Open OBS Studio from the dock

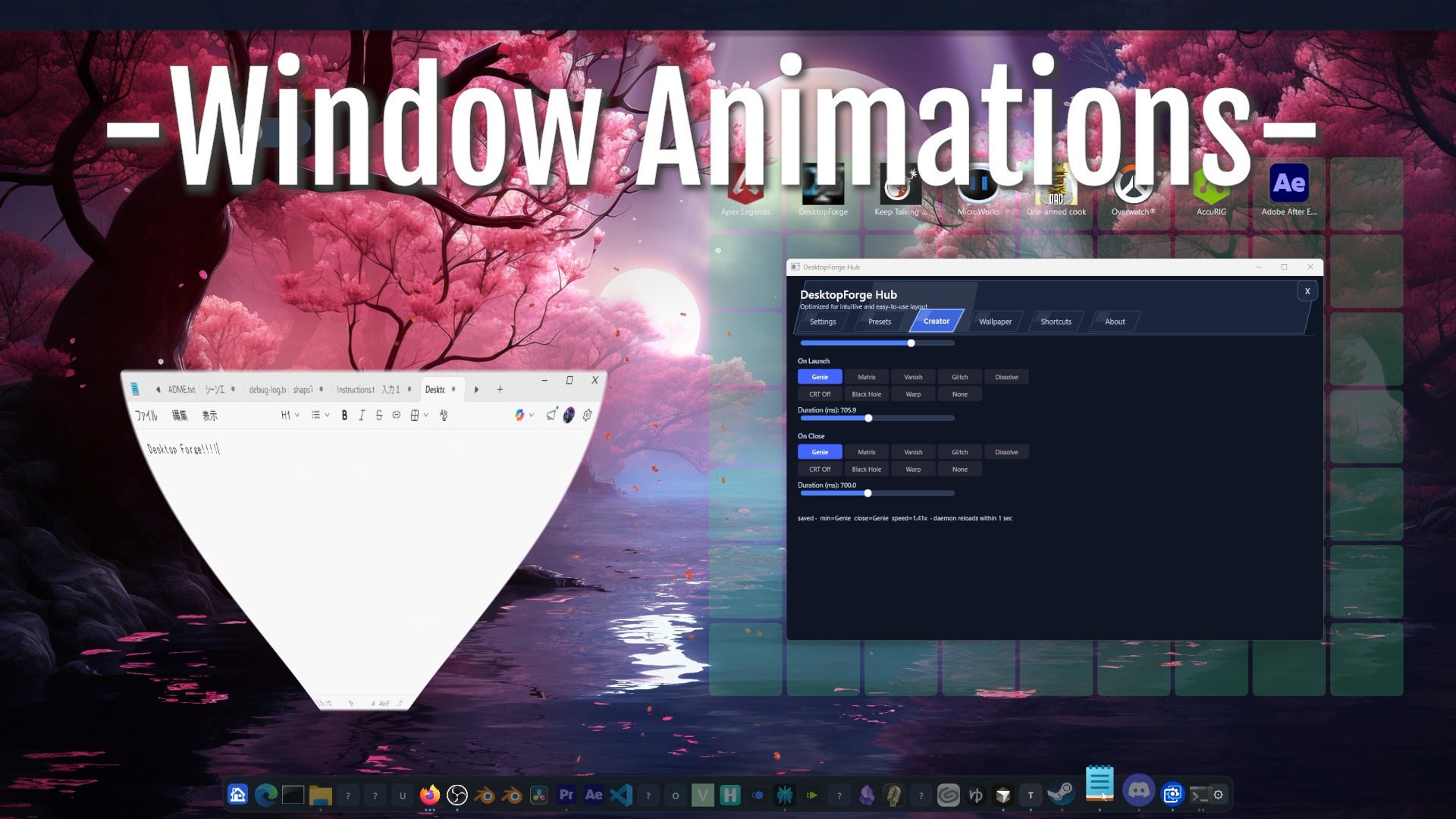tap(457, 795)
